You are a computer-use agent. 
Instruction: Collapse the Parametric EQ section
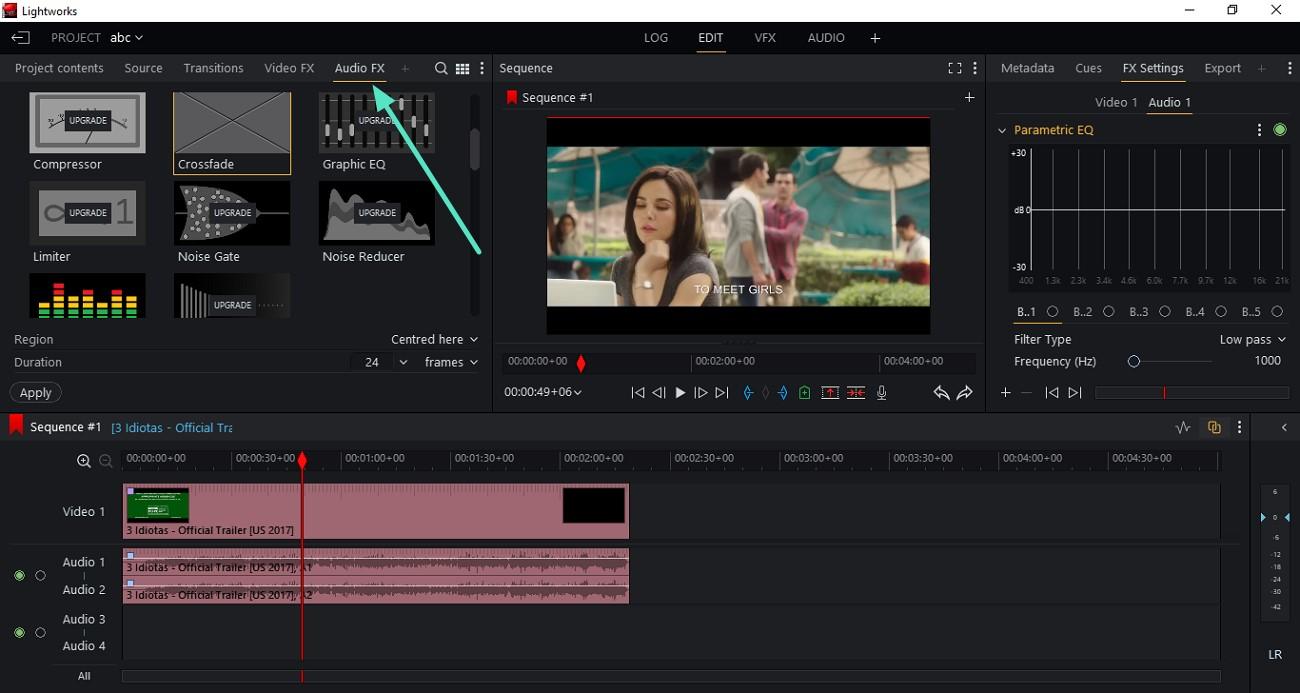point(1002,130)
